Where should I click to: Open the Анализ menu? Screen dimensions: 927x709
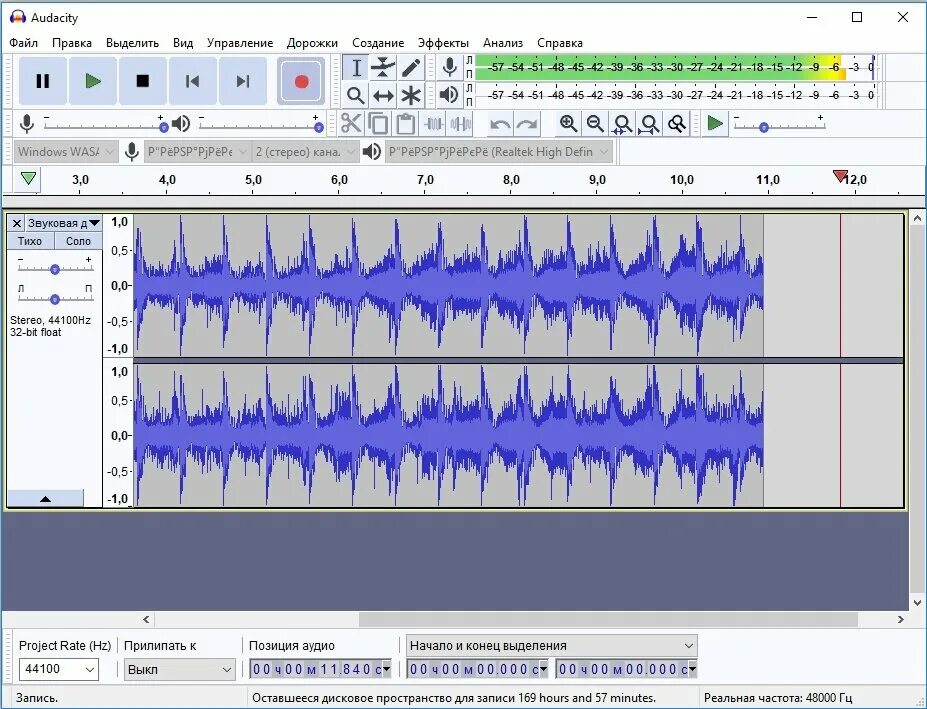coord(503,43)
